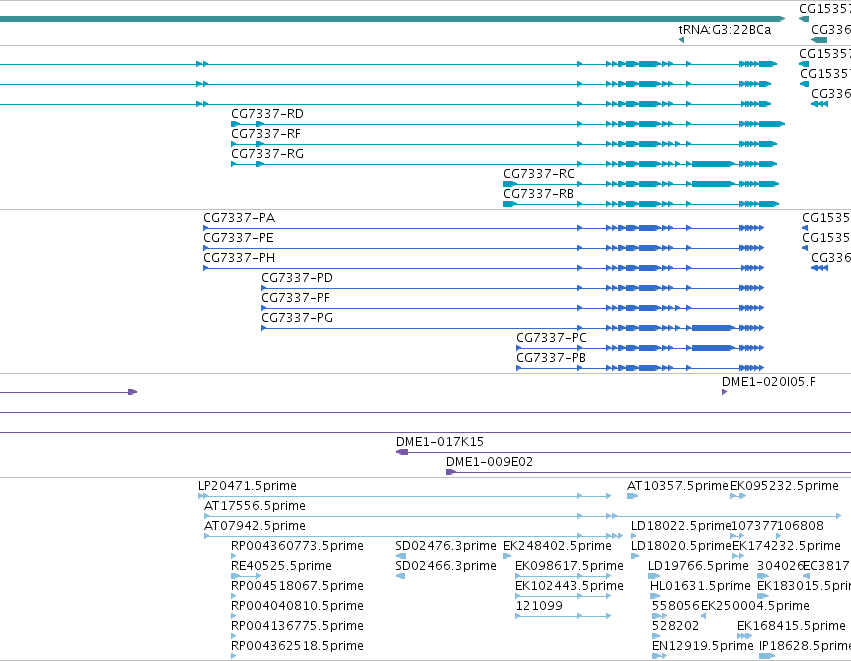
Task: Click the RP004362518.5prime label
Action: 297,646
